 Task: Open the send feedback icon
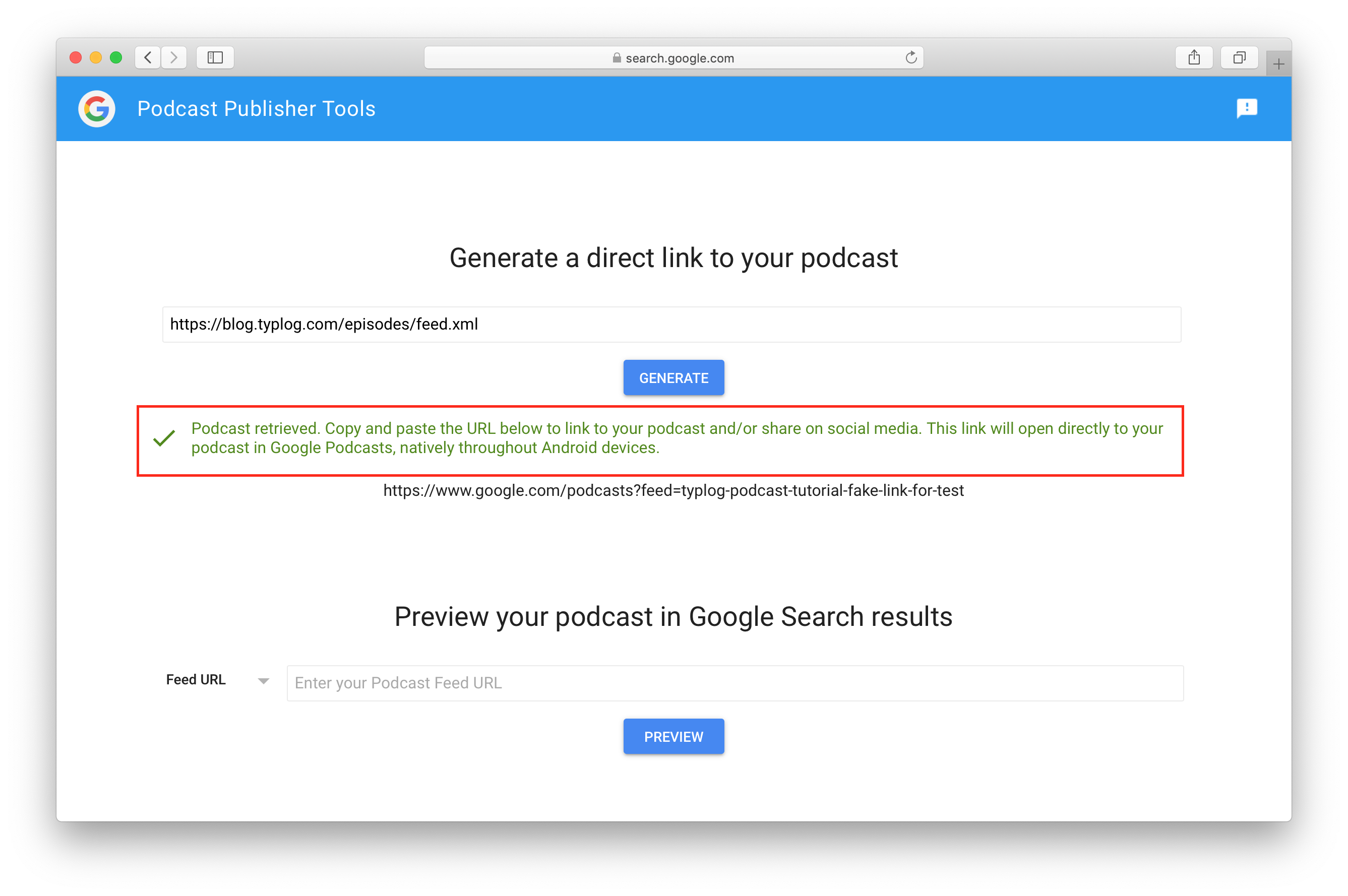[x=1246, y=108]
